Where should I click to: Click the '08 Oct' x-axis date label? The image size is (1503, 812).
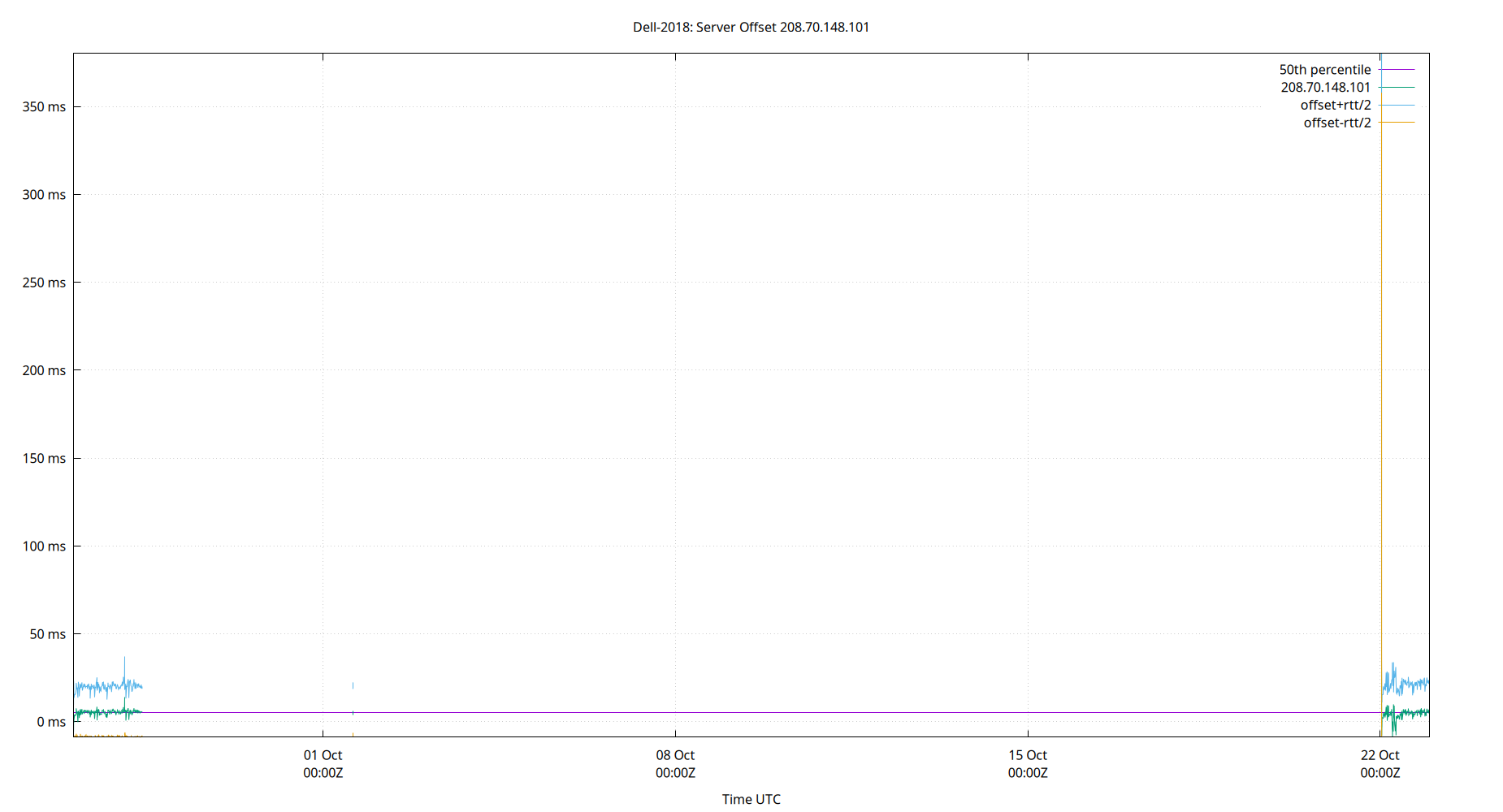point(675,755)
